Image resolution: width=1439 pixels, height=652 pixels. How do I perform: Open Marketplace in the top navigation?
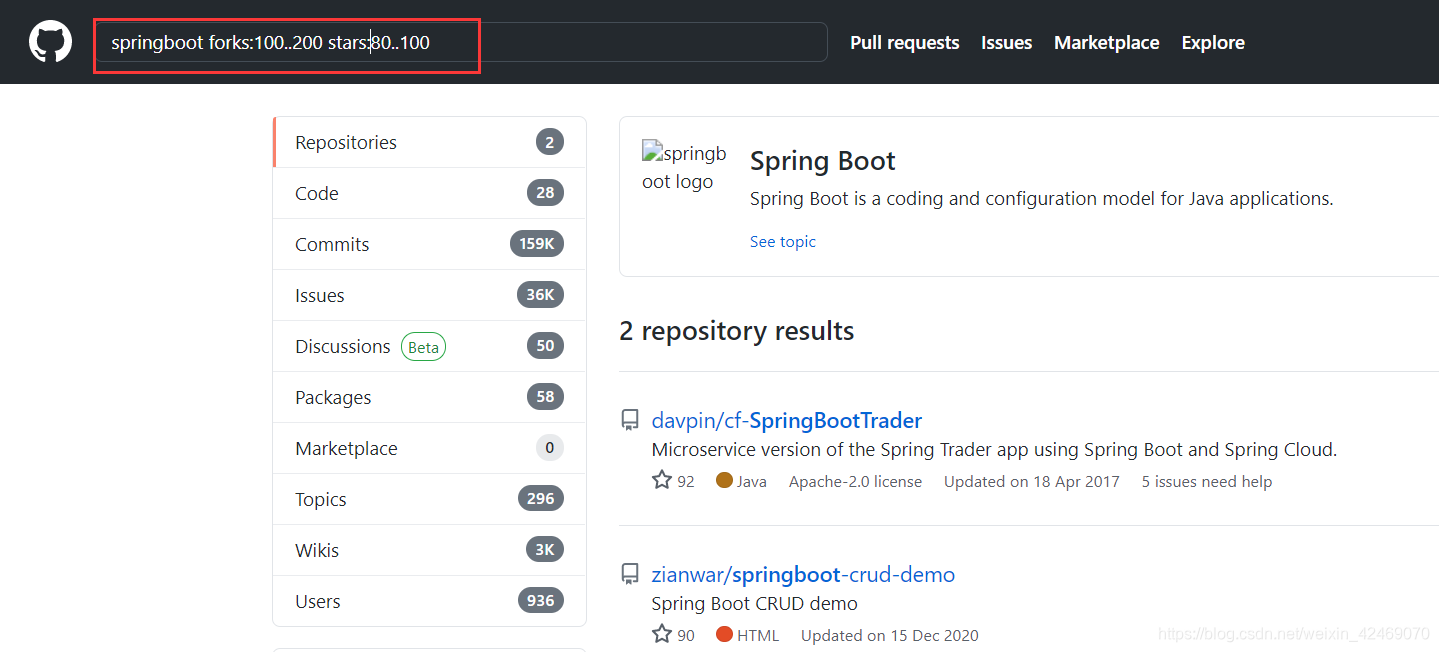coord(1106,43)
